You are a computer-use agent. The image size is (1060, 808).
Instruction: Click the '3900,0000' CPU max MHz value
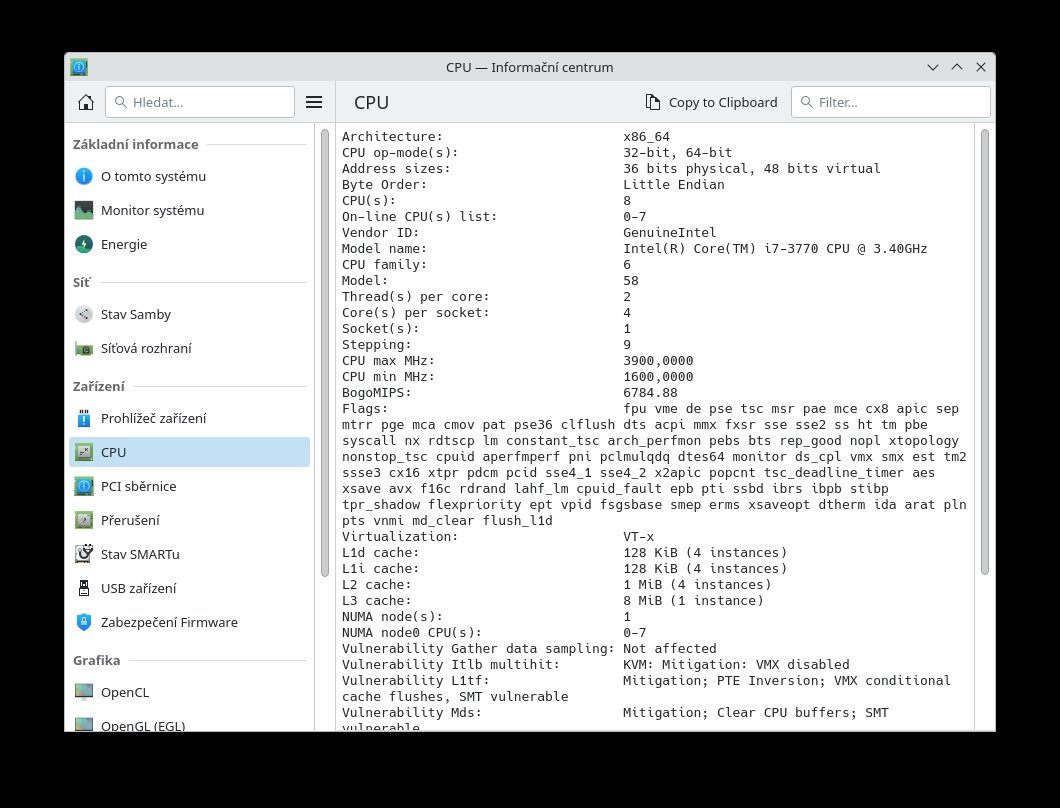[x=658, y=361]
